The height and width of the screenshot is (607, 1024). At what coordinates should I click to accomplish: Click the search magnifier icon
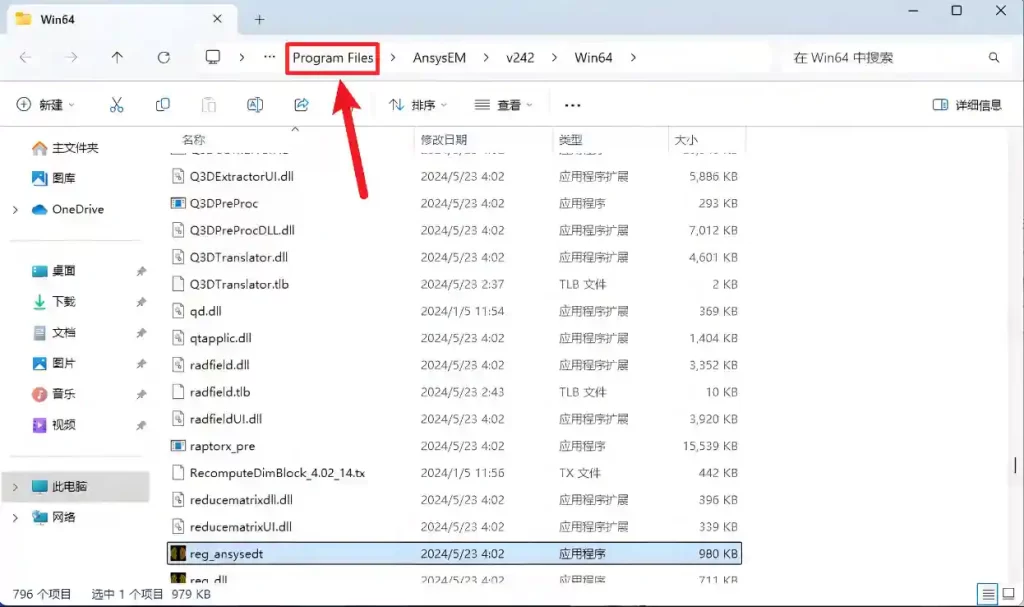tap(993, 58)
